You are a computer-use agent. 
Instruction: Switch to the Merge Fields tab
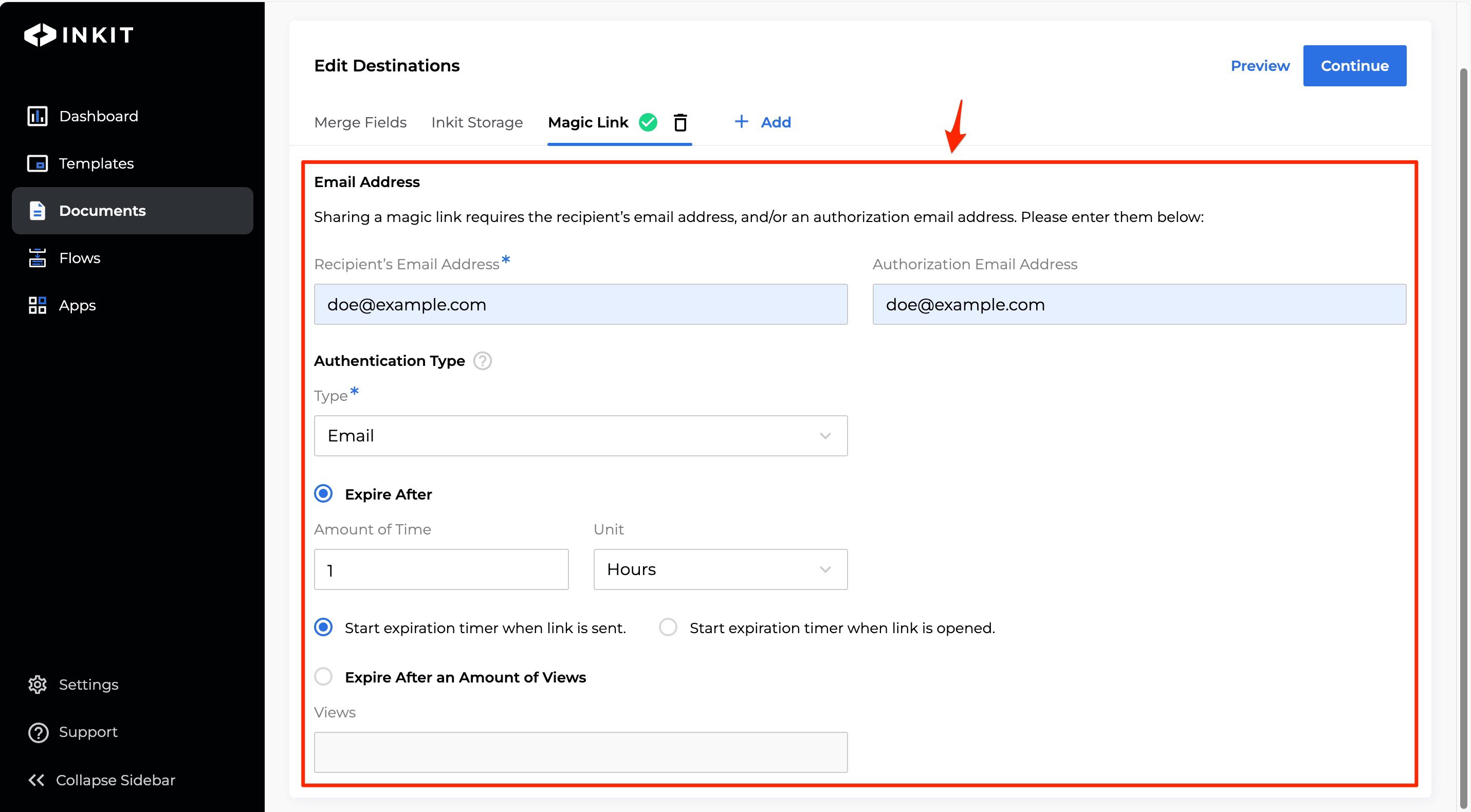point(360,122)
